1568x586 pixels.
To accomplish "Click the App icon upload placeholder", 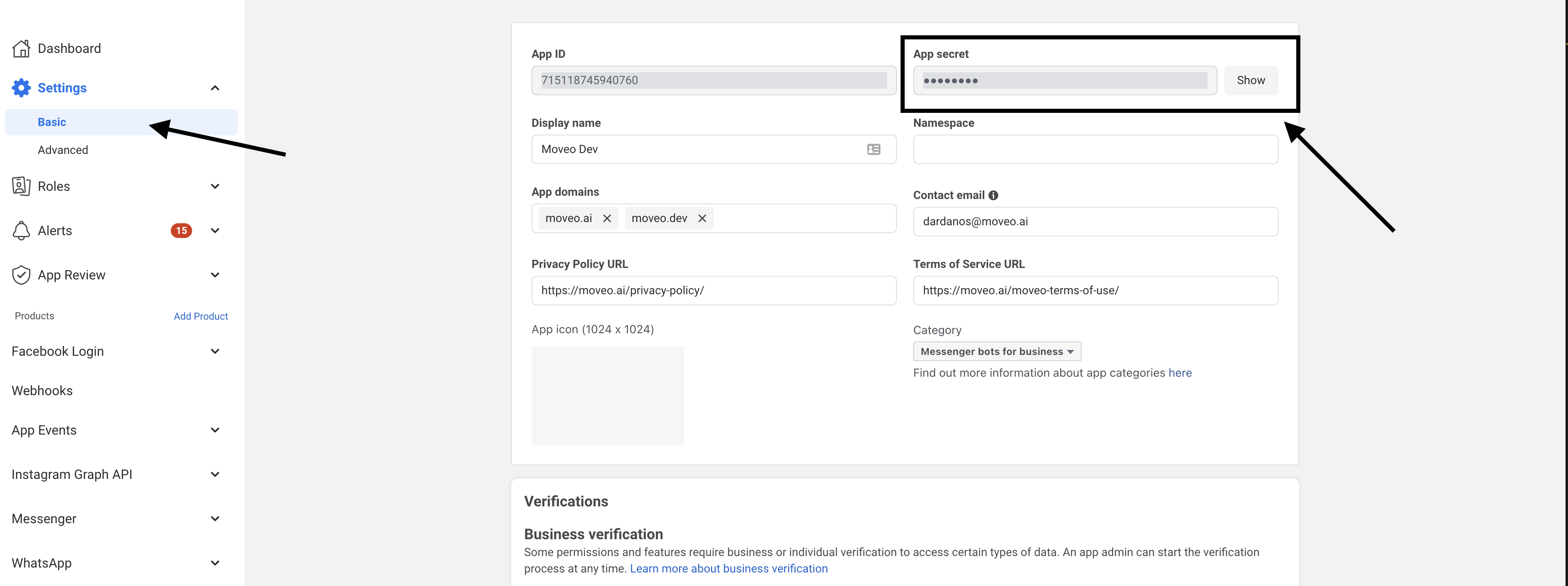I will pyautogui.click(x=607, y=396).
